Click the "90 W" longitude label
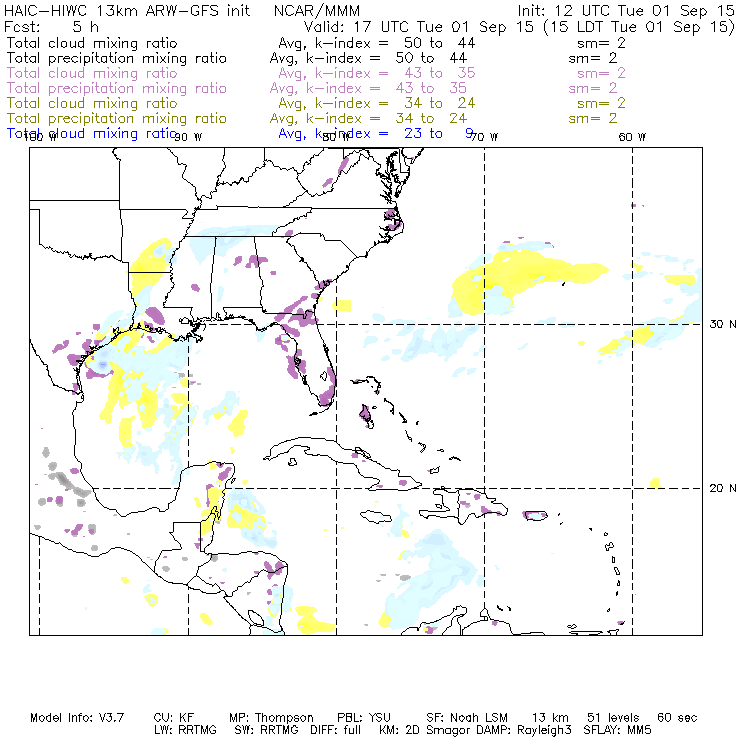The width and height of the screenshot is (740, 740). click(188, 137)
